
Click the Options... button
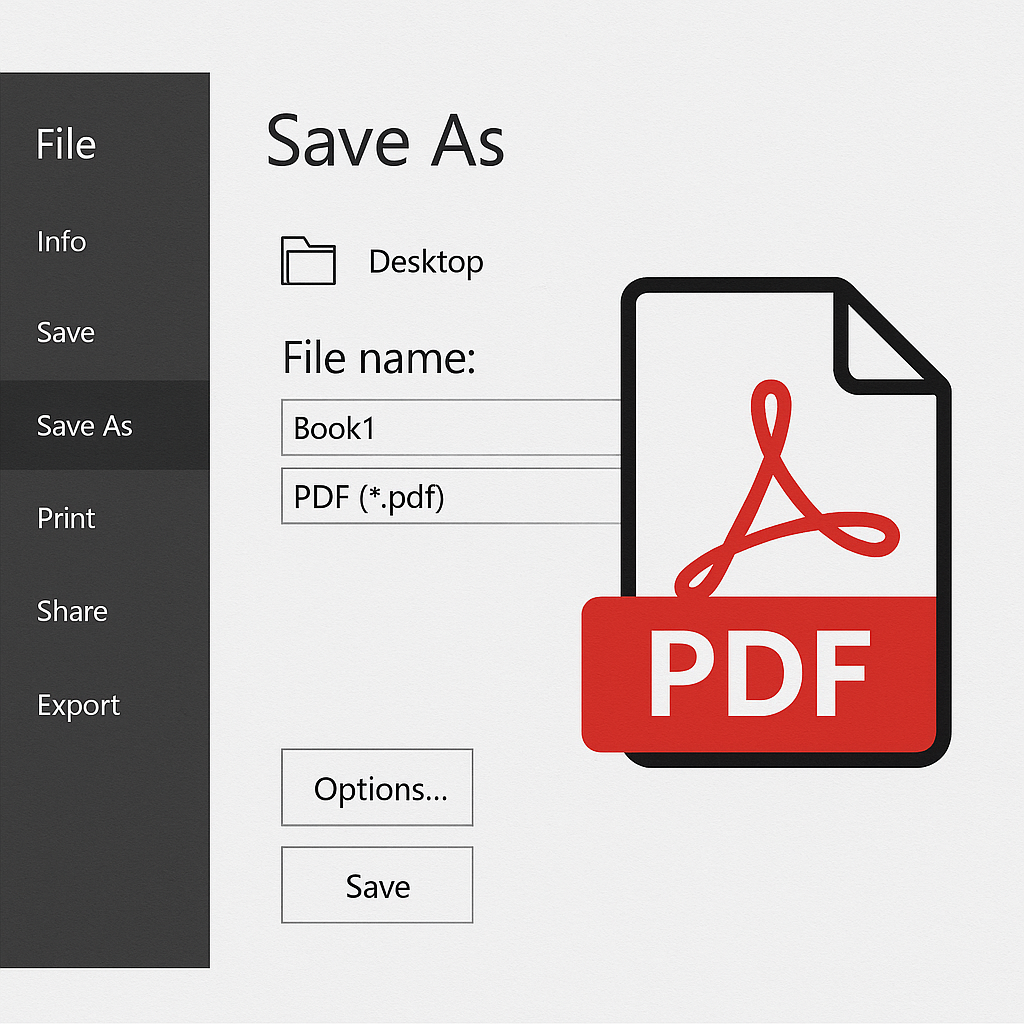(x=377, y=788)
